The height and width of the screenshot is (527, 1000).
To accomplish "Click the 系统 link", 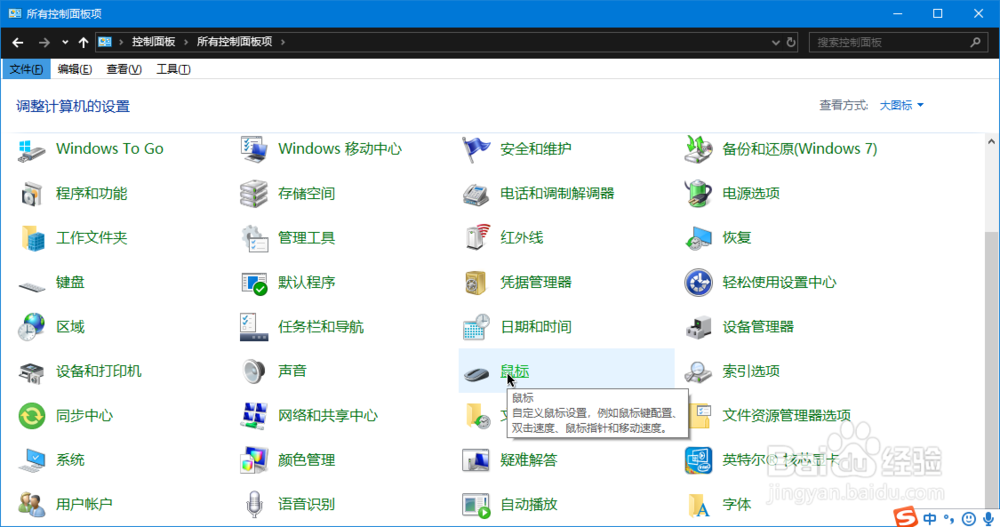I will click(70, 460).
